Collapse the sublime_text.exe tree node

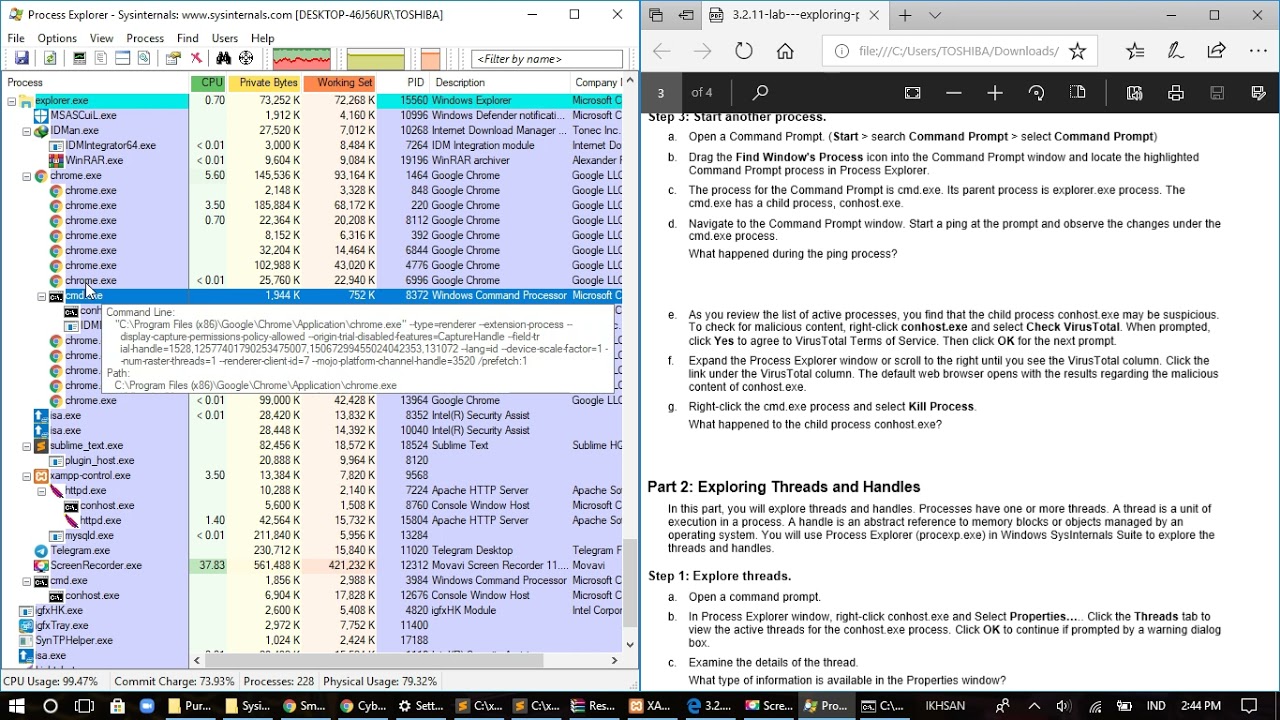27,446
